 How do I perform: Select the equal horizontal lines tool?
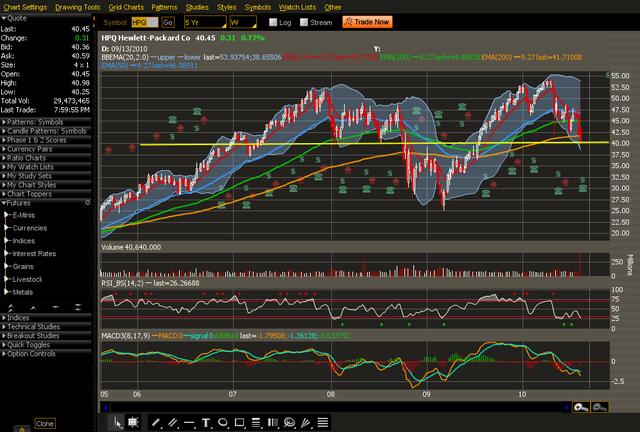322,423
